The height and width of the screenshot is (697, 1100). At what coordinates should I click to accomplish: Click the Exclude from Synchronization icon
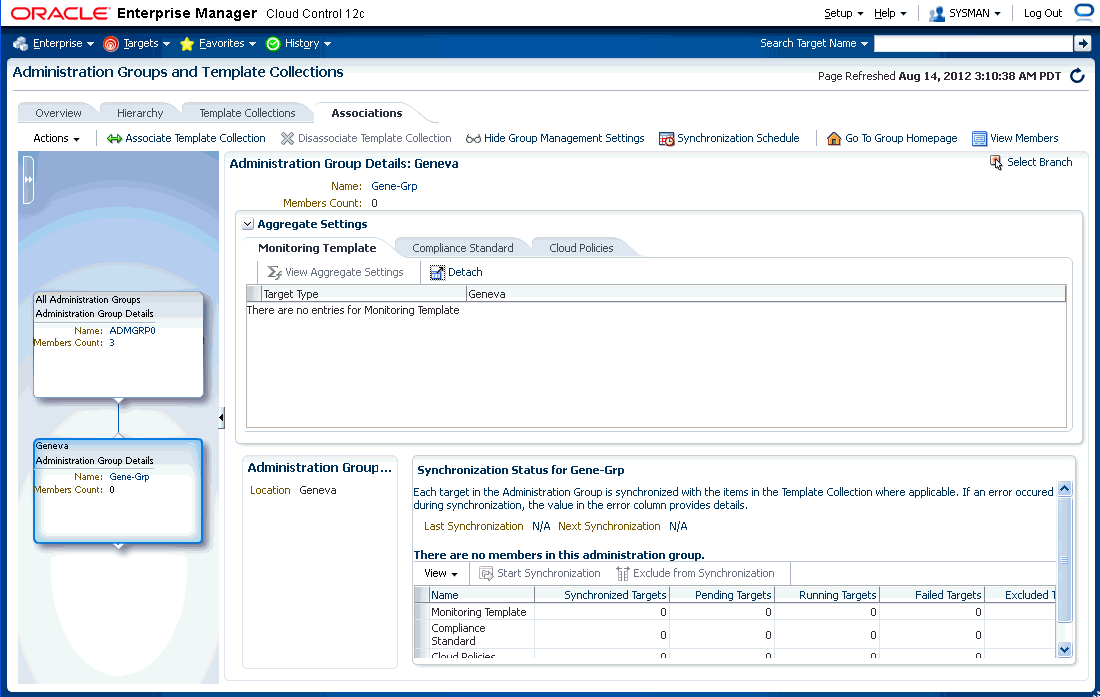[x=622, y=574]
